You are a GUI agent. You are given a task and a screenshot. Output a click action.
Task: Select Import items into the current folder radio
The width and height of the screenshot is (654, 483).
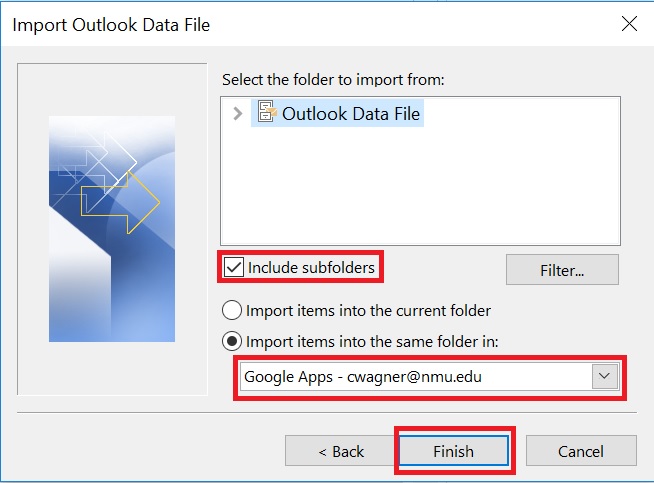232,310
